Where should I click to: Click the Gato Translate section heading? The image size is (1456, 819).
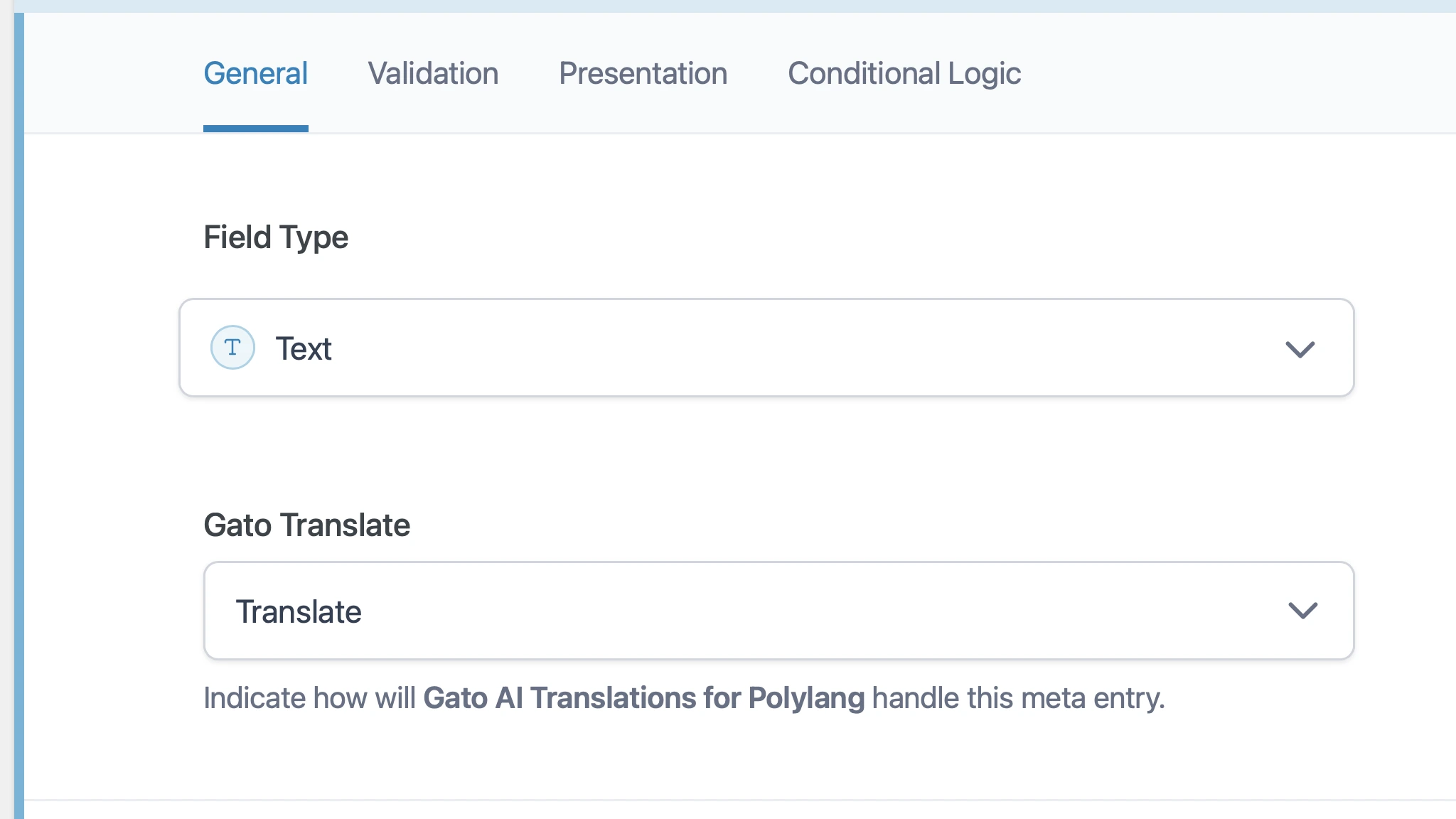click(x=306, y=525)
